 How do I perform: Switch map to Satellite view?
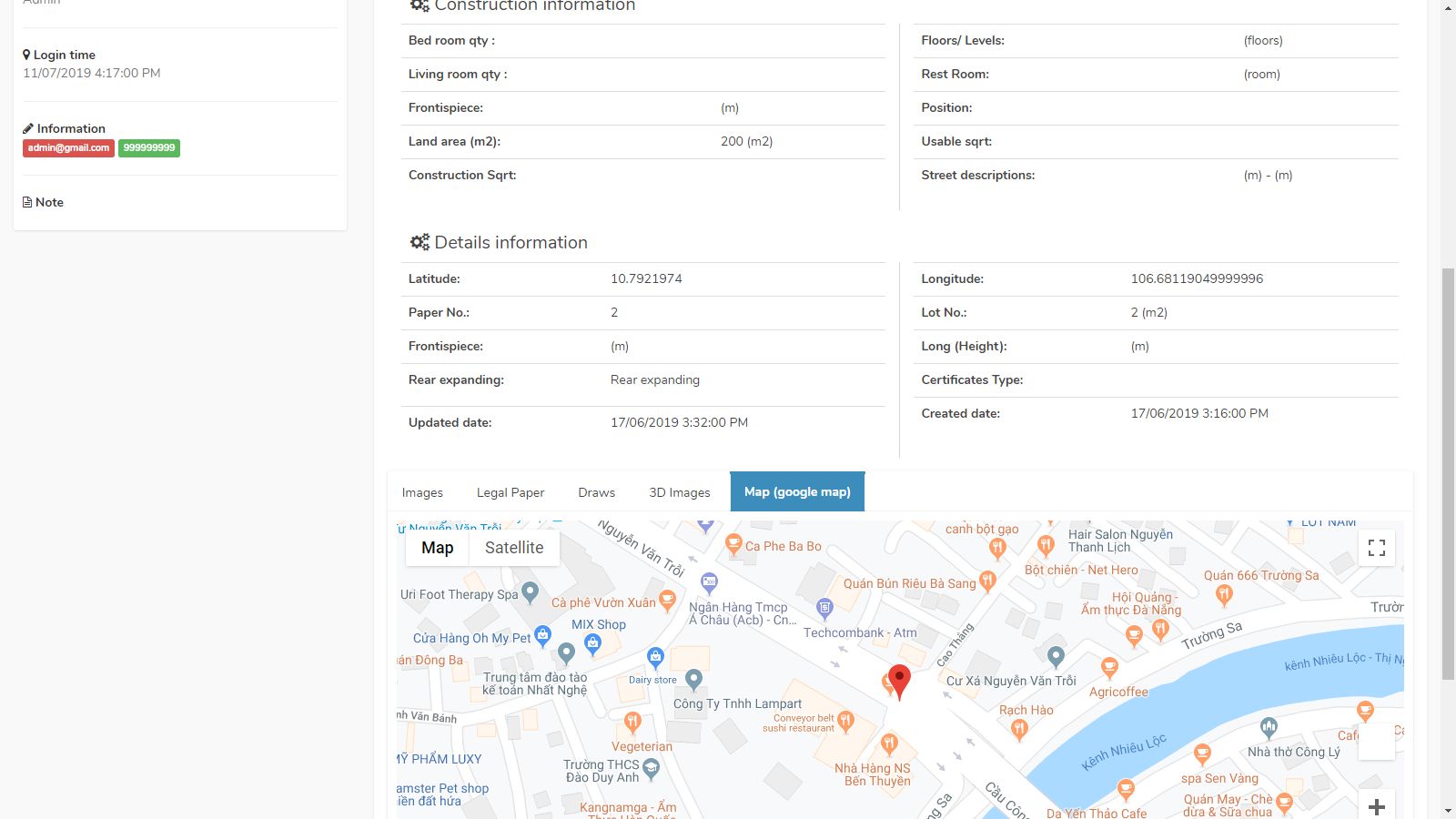[x=514, y=548]
